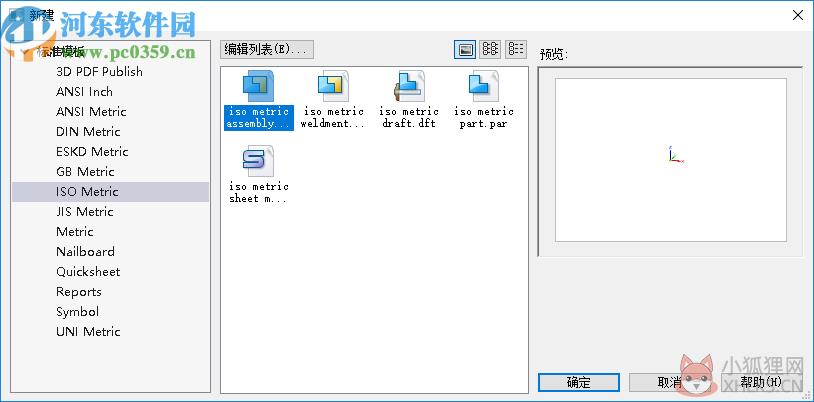Click the assembly preview thumbnail area
Screen dimensions: 814x402
pyautogui.click(x=671, y=160)
